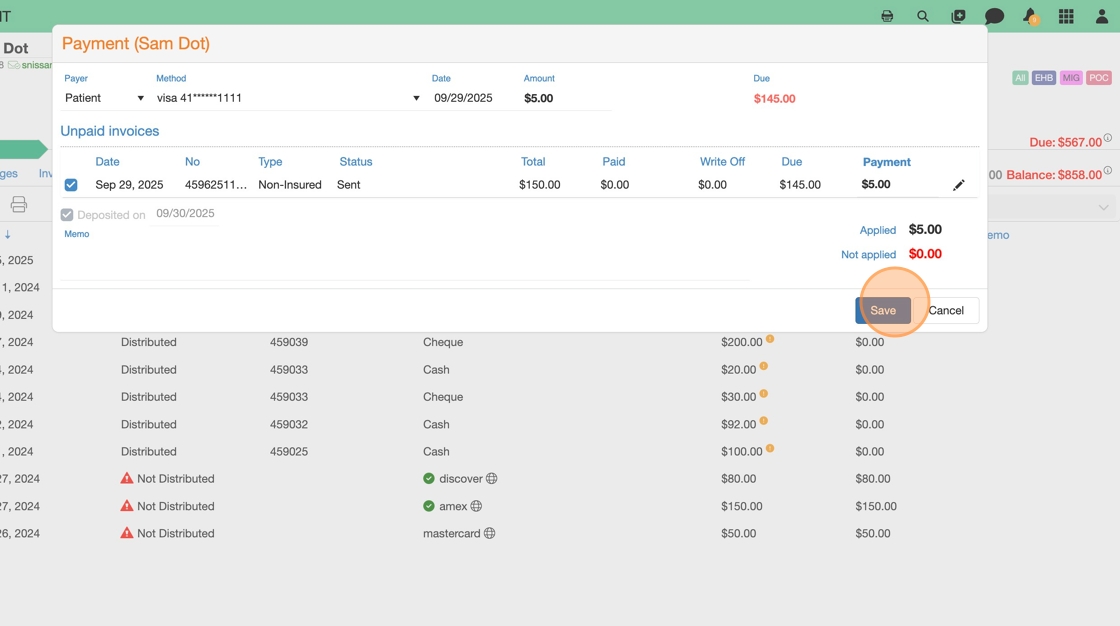This screenshot has width=1120, height=626.
Task: Open the chat messages icon
Action: (994, 16)
